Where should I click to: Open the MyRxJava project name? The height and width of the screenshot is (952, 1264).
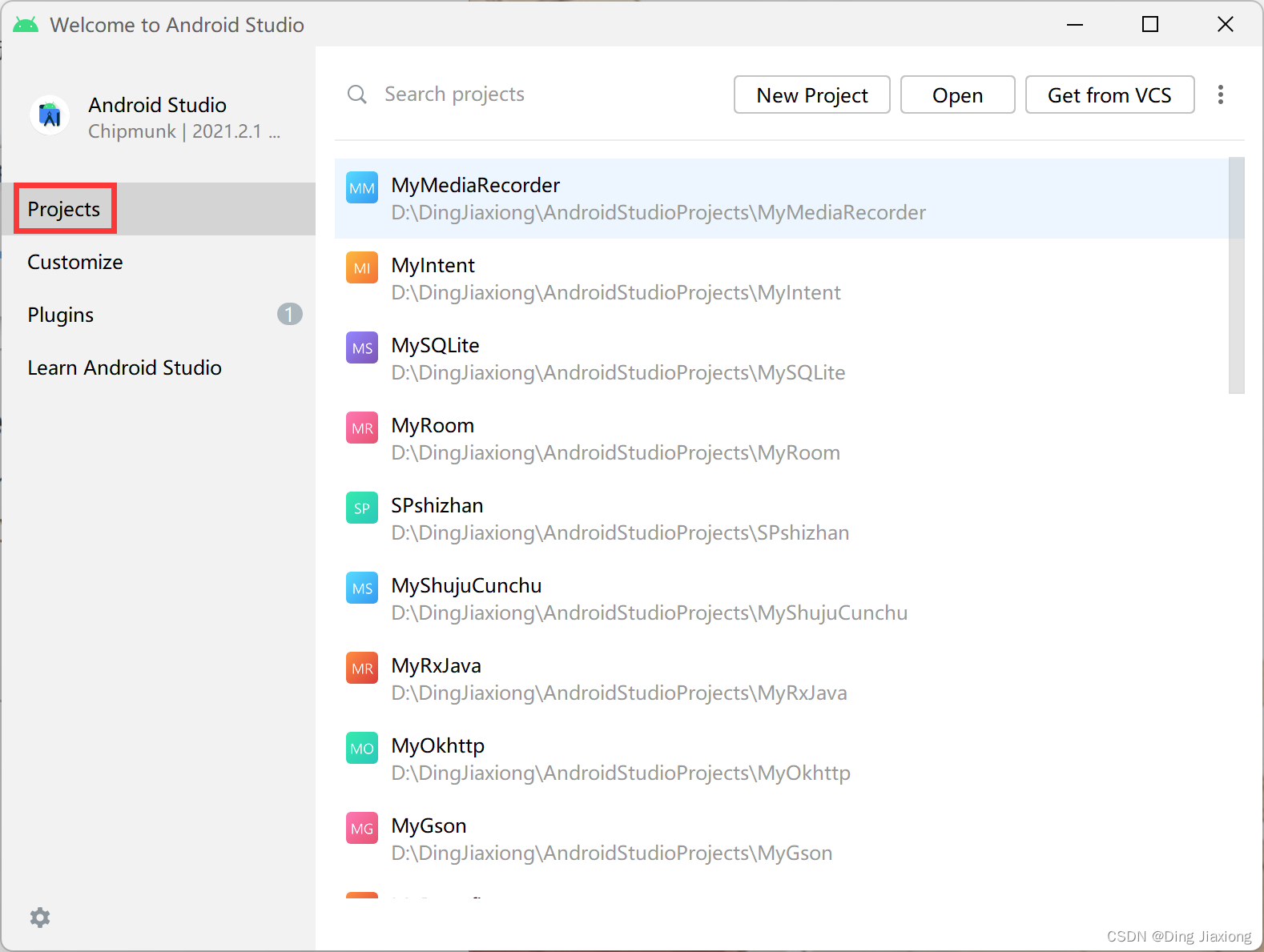(x=437, y=665)
